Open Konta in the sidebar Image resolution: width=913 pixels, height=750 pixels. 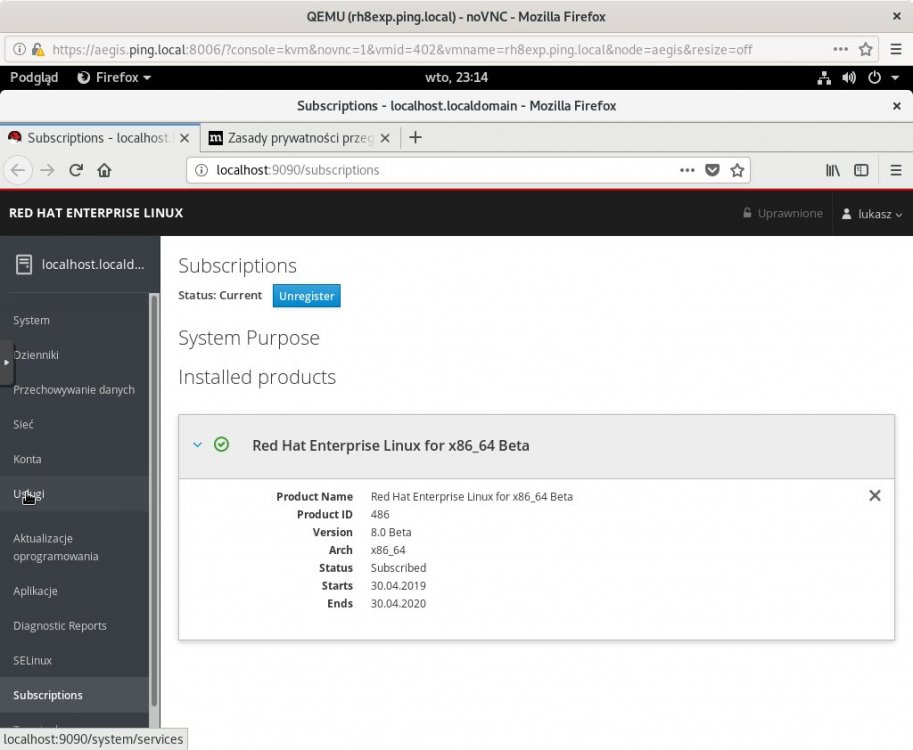click(x=27, y=459)
